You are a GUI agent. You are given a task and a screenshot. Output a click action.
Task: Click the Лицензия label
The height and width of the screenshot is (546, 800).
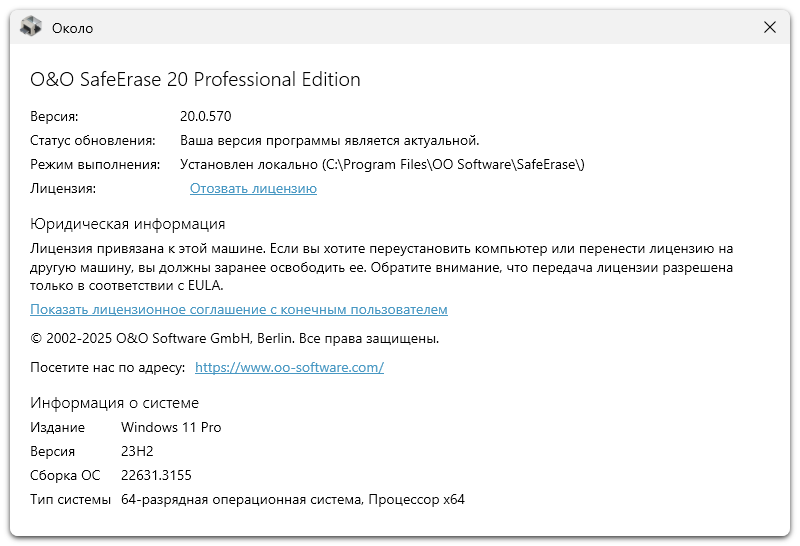pyautogui.click(x=63, y=188)
